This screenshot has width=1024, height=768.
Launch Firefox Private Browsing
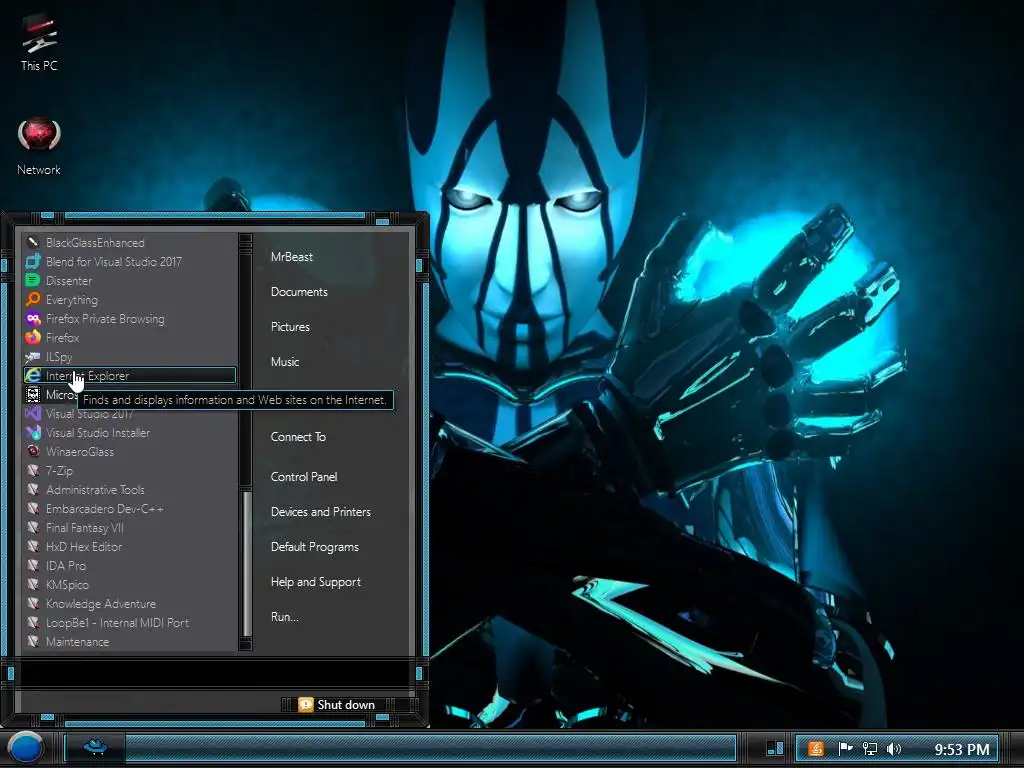click(129, 319)
